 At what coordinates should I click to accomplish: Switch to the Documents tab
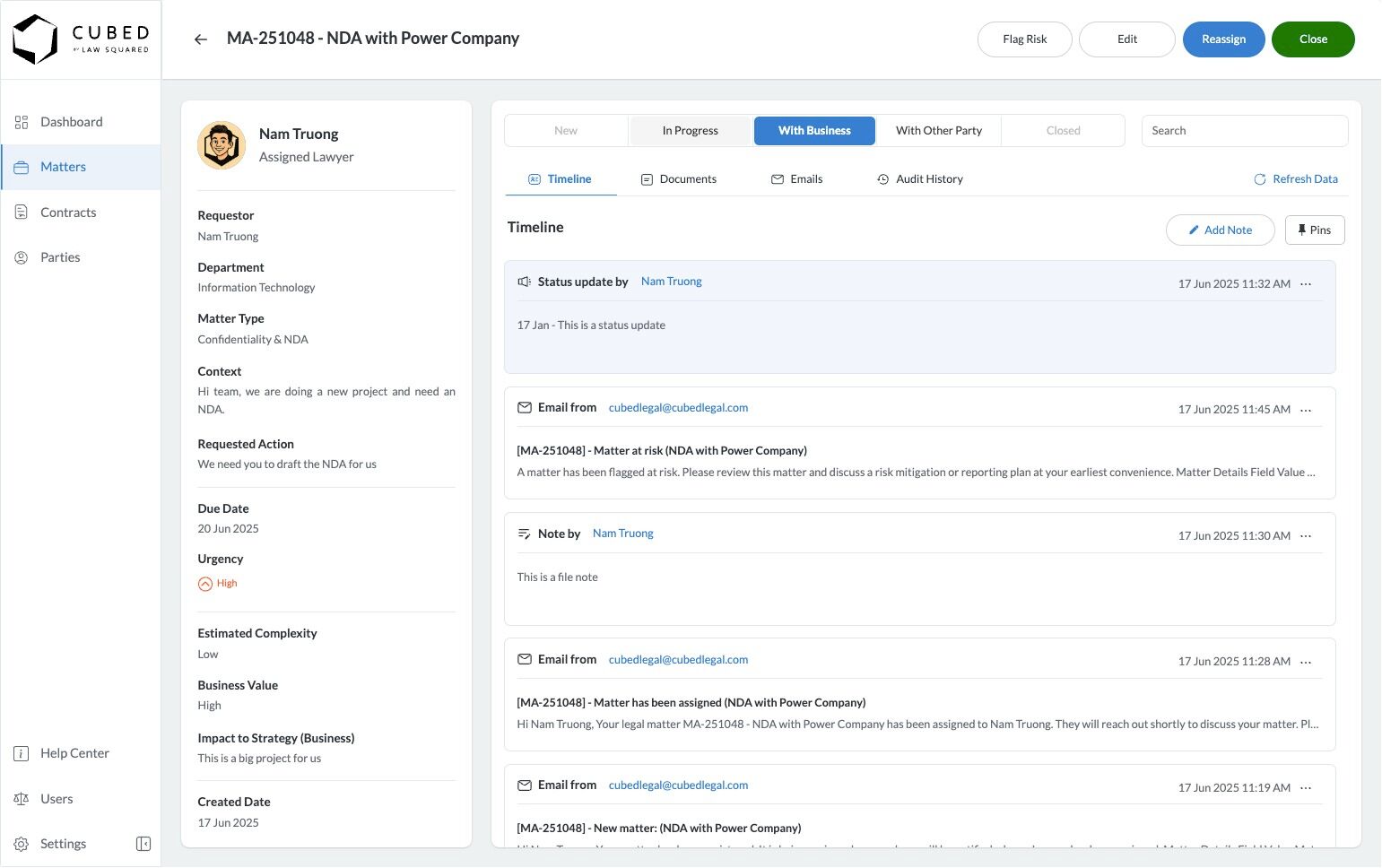tap(679, 179)
